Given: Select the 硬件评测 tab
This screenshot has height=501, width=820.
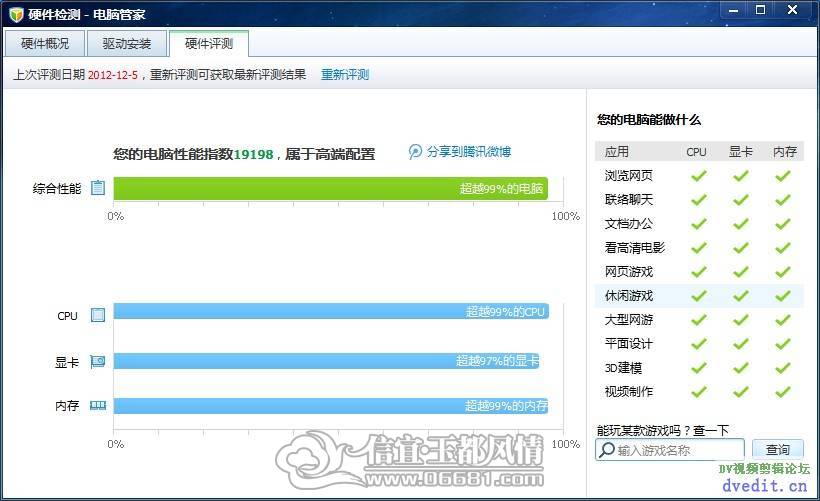Looking at the screenshot, I should pos(209,43).
